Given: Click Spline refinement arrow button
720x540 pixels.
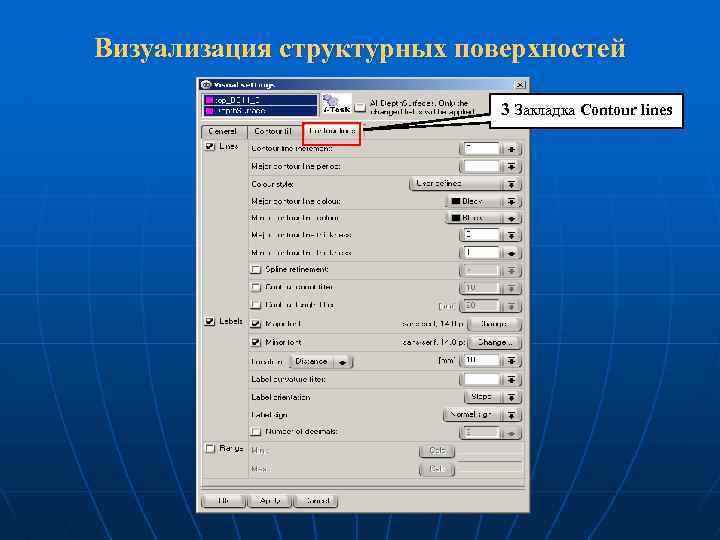Looking at the screenshot, I should pos(511,270).
